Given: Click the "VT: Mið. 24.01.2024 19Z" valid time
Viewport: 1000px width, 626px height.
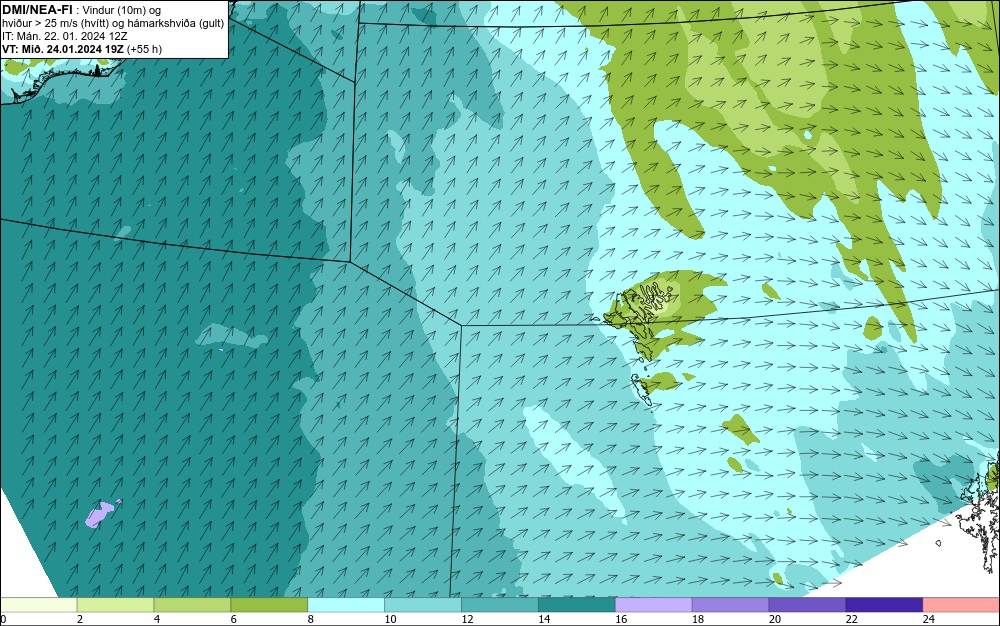Looking at the screenshot, I should pos(62,49).
